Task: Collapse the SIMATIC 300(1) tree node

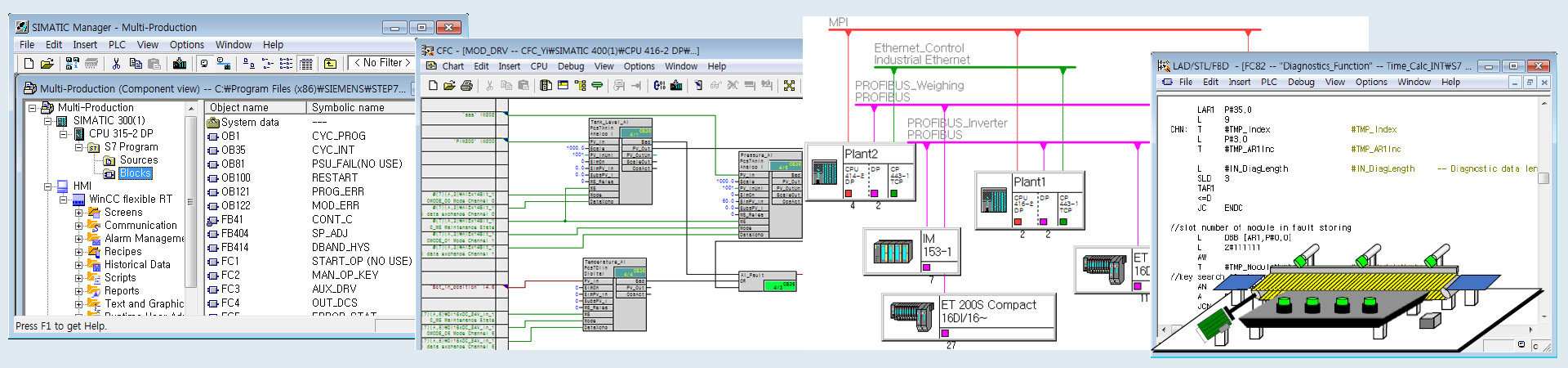Action: 47,121
